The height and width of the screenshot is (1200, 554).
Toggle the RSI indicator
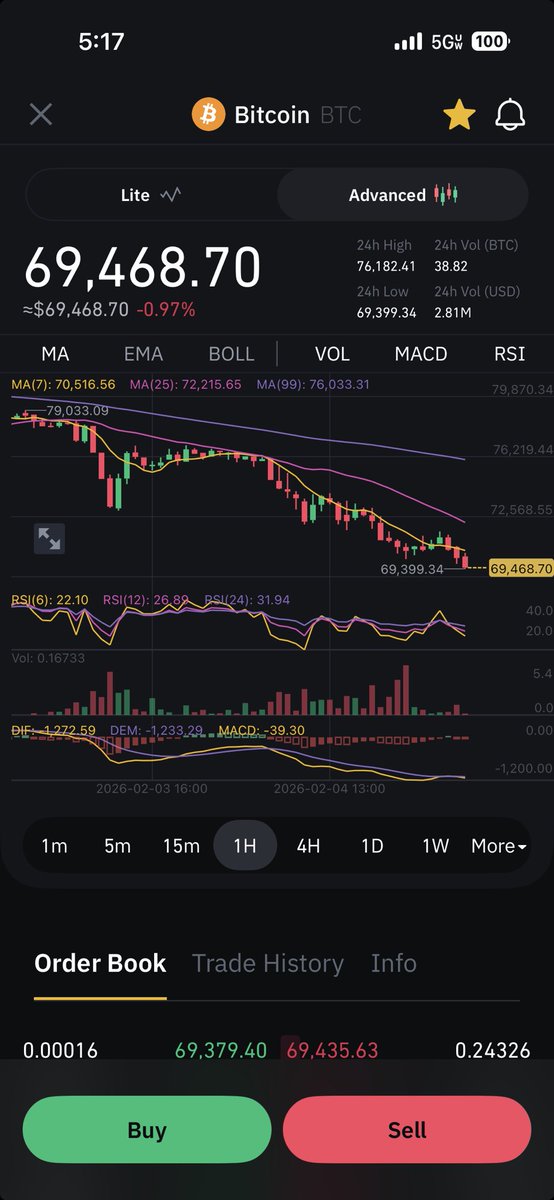[x=509, y=354]
